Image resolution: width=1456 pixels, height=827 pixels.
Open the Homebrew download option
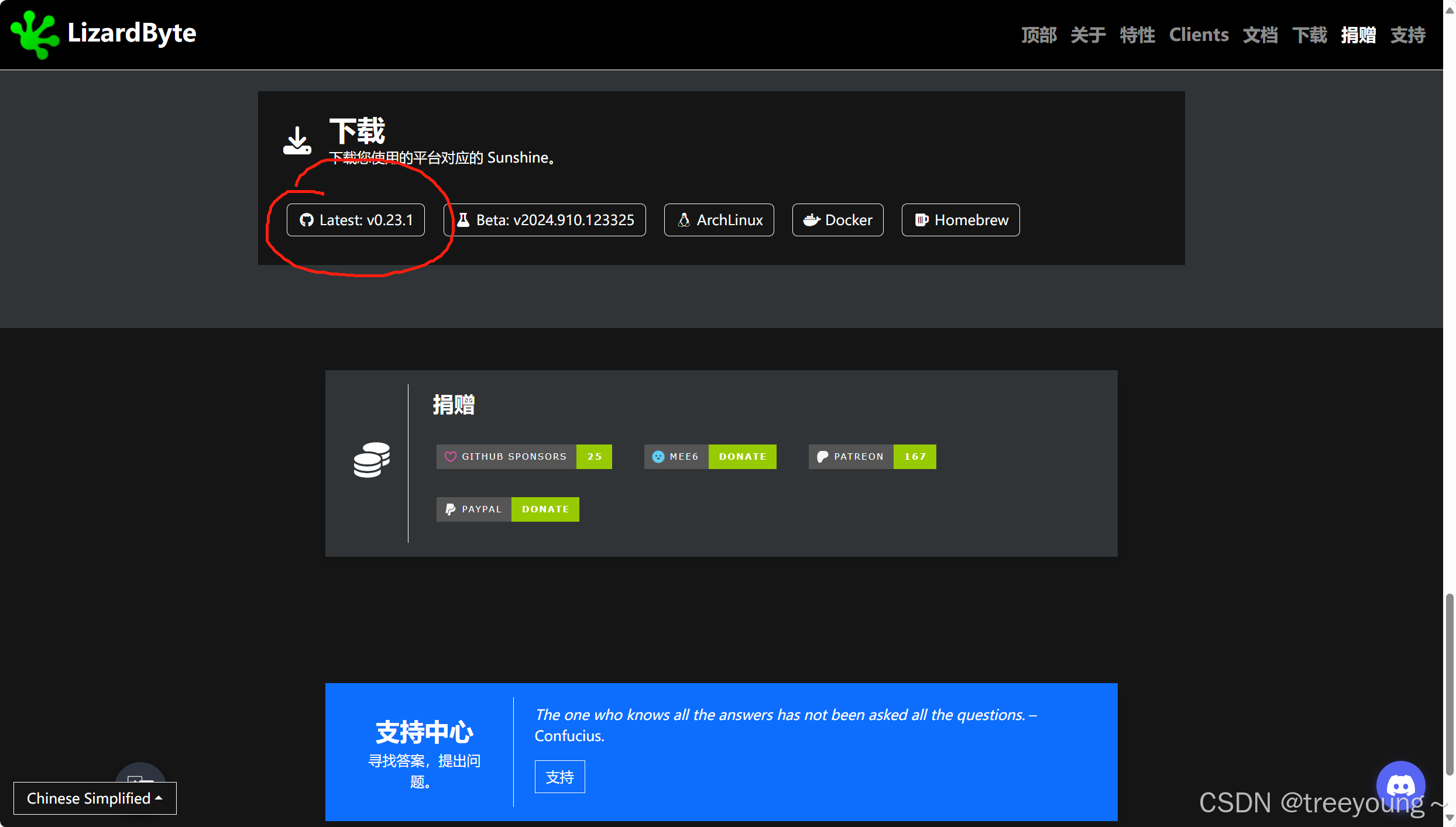960,220
